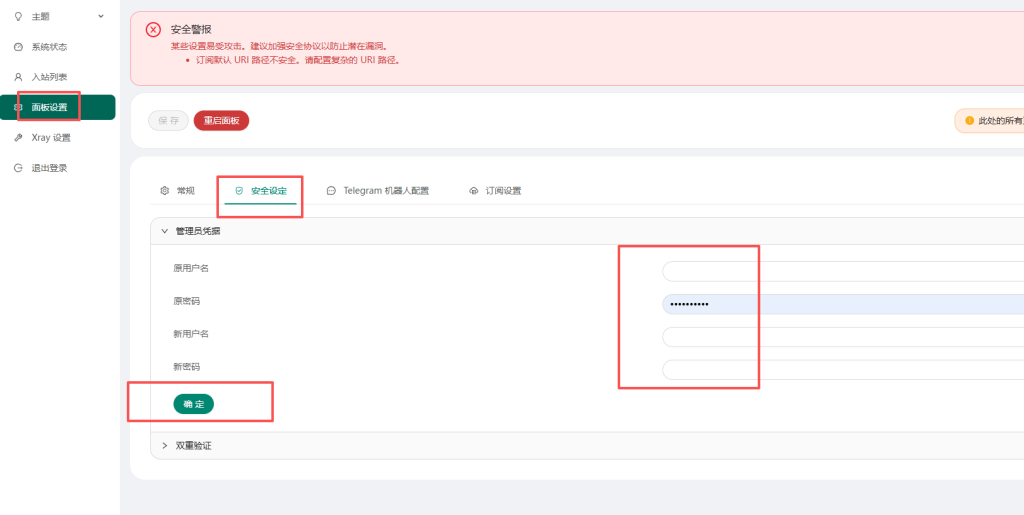Click the red X security alert icon
Screen dimensions: 1024x515
(x=153, y=29)
